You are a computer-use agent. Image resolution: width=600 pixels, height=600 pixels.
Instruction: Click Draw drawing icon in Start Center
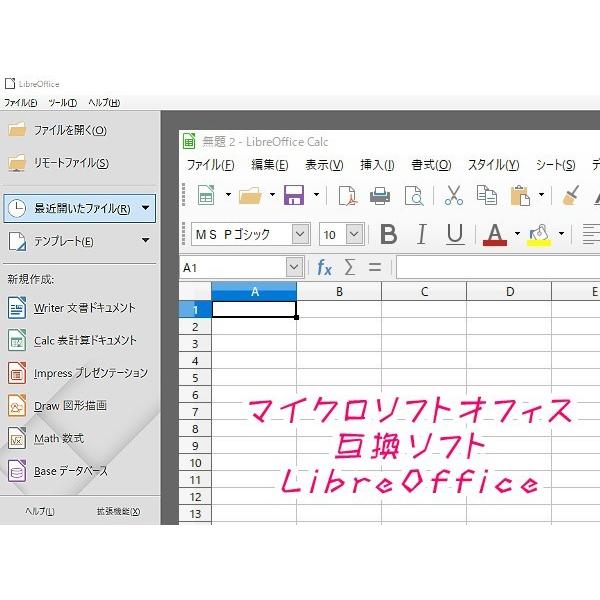(17, 406)
